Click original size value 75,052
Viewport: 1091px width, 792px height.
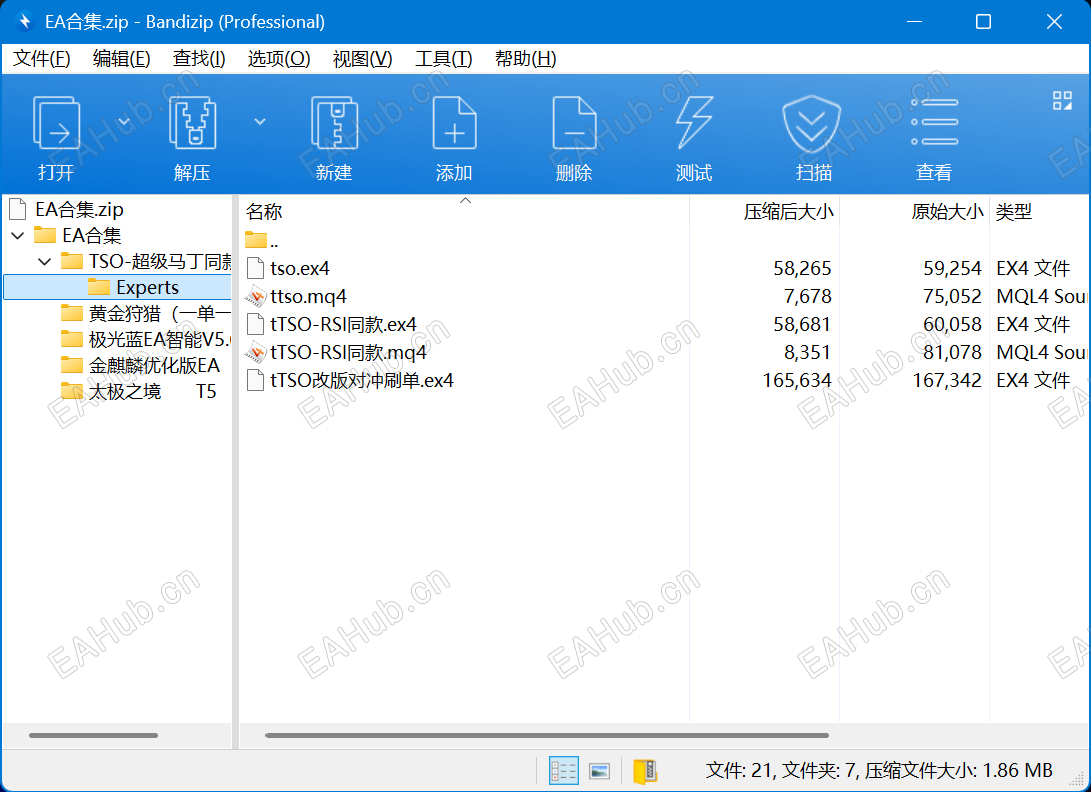click(x=952, y=296)
